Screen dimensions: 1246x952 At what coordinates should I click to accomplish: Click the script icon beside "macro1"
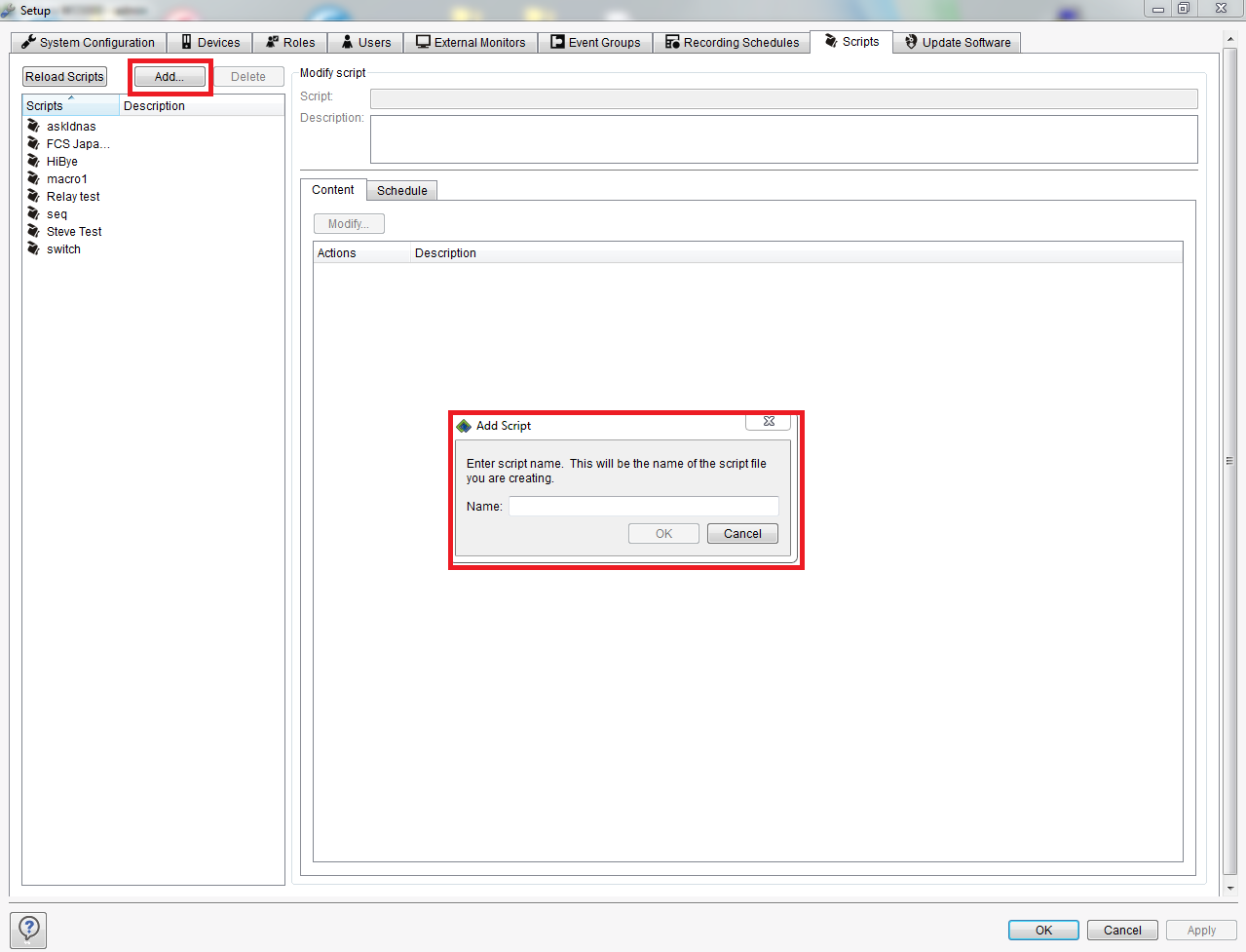[x=33, y=178]
